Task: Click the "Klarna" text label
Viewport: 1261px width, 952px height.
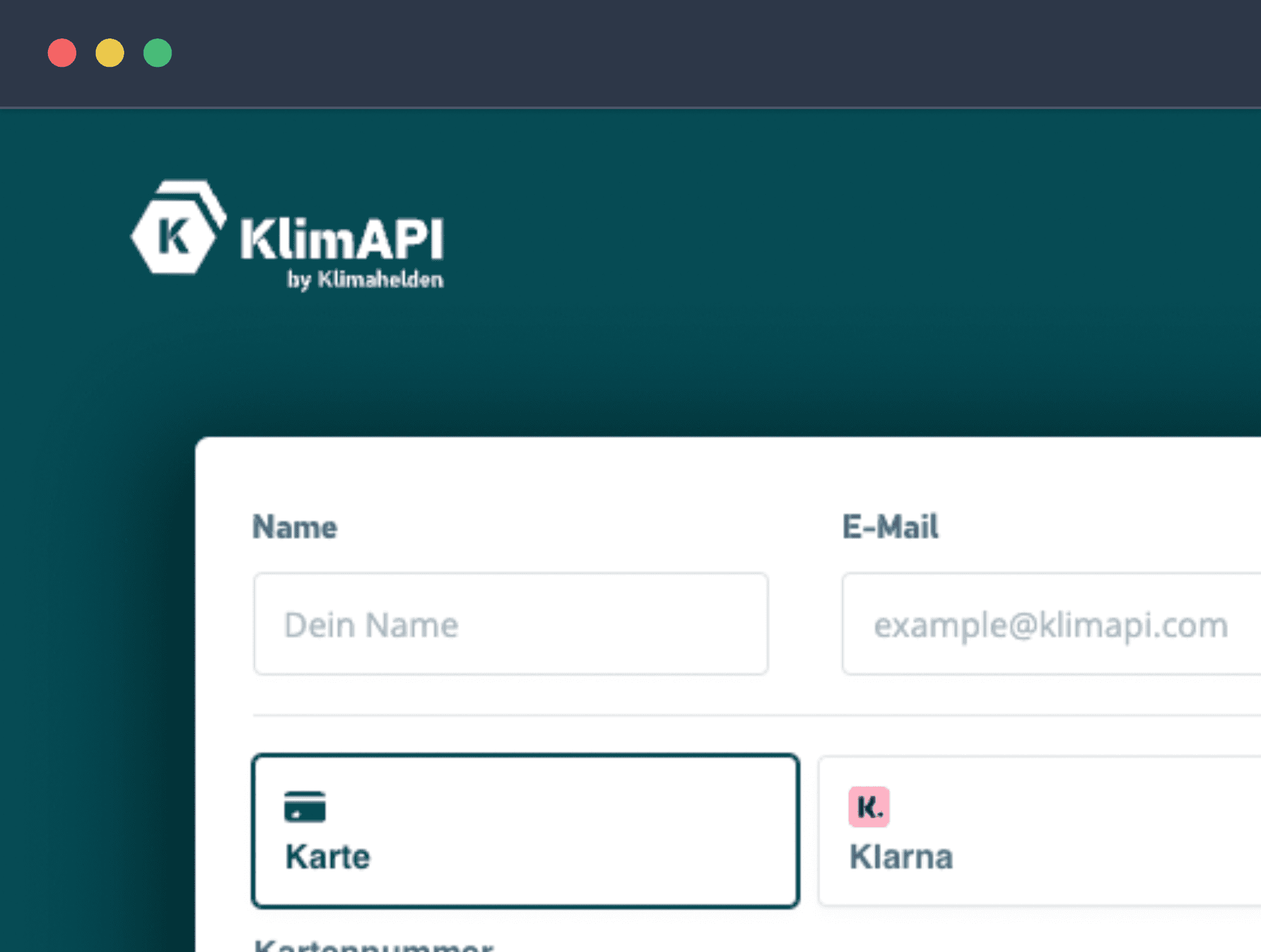Action: 901,857
